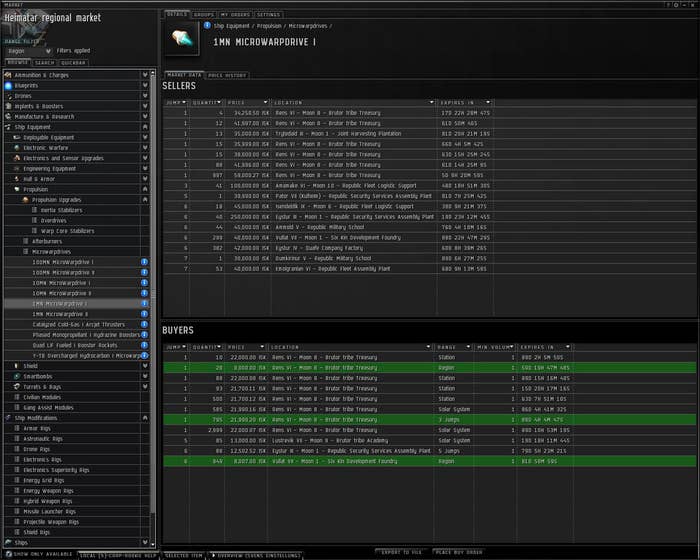Viewport: 700px width, 560px height.
Task: Click the Smartbombs group icon
Action: point(17,376)
